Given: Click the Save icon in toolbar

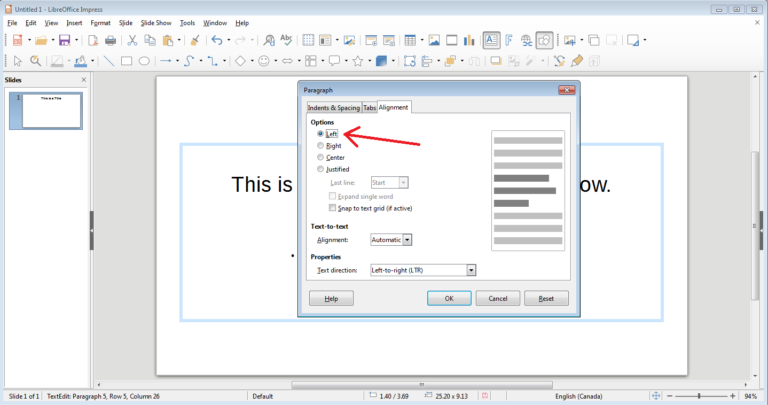Looking at the screenshot, I should [x=64, y=41].
